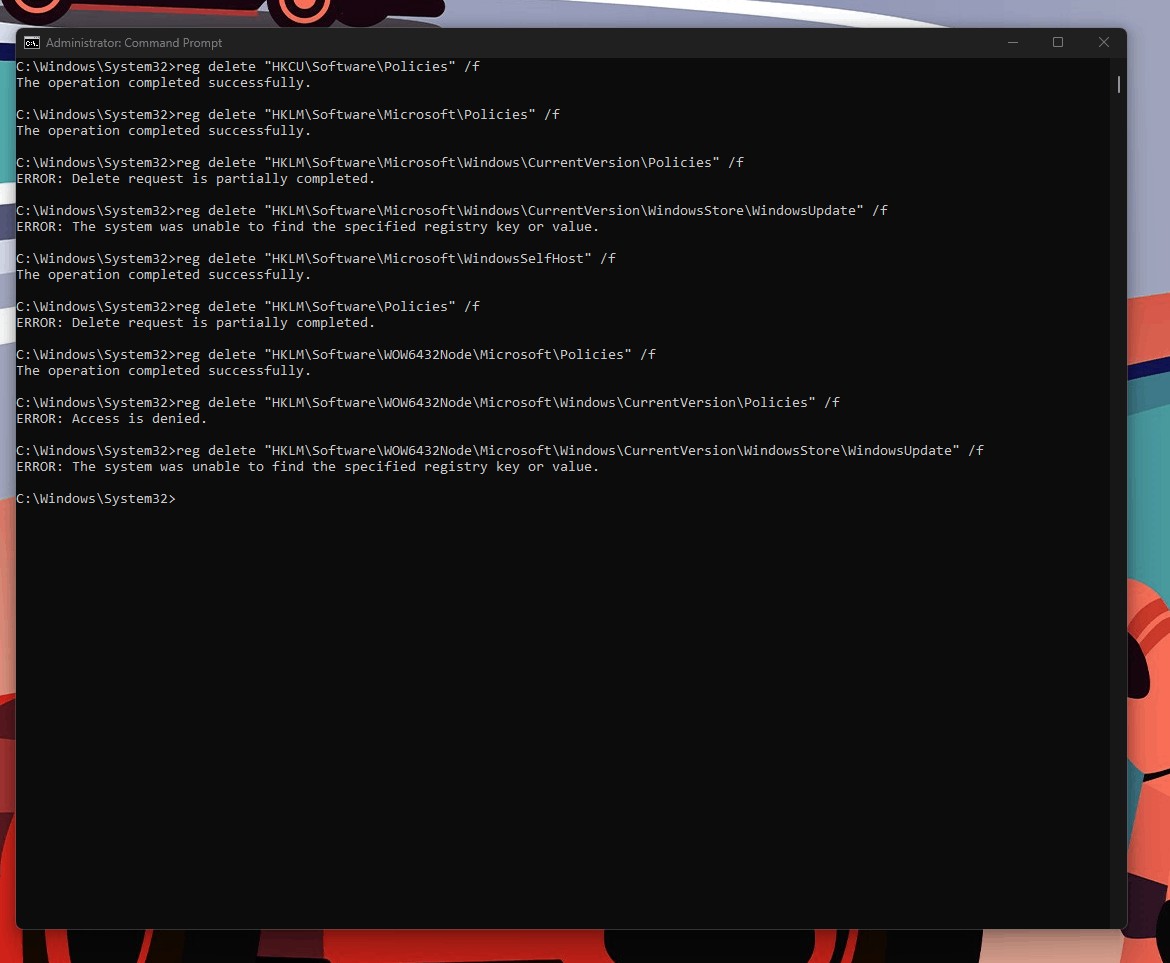Click the reg delete "HKCU\Software\Policies" command line
This screenshot has height=963, width=1170.
point(248,66)
